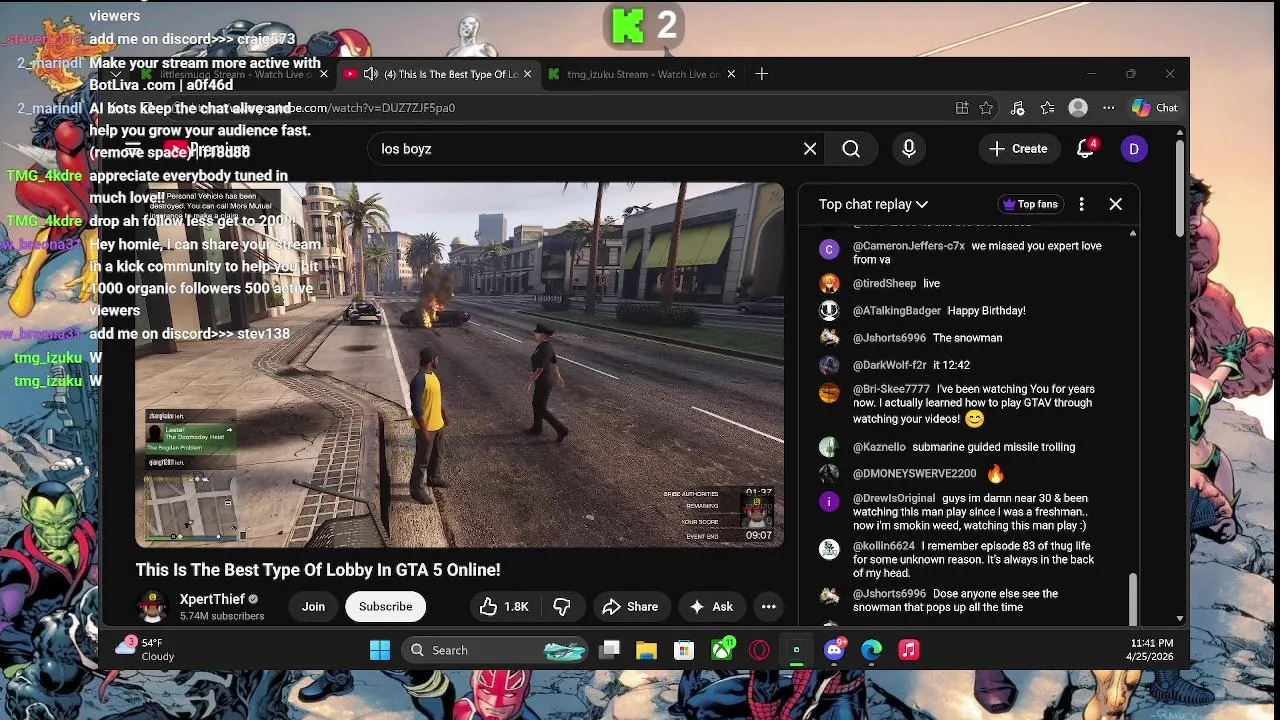Open a new browser tab

[762, 74]
